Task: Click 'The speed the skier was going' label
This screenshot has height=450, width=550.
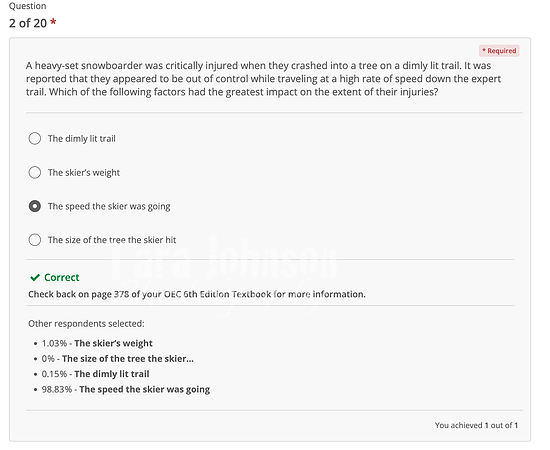Action: [x=109, y=206]
